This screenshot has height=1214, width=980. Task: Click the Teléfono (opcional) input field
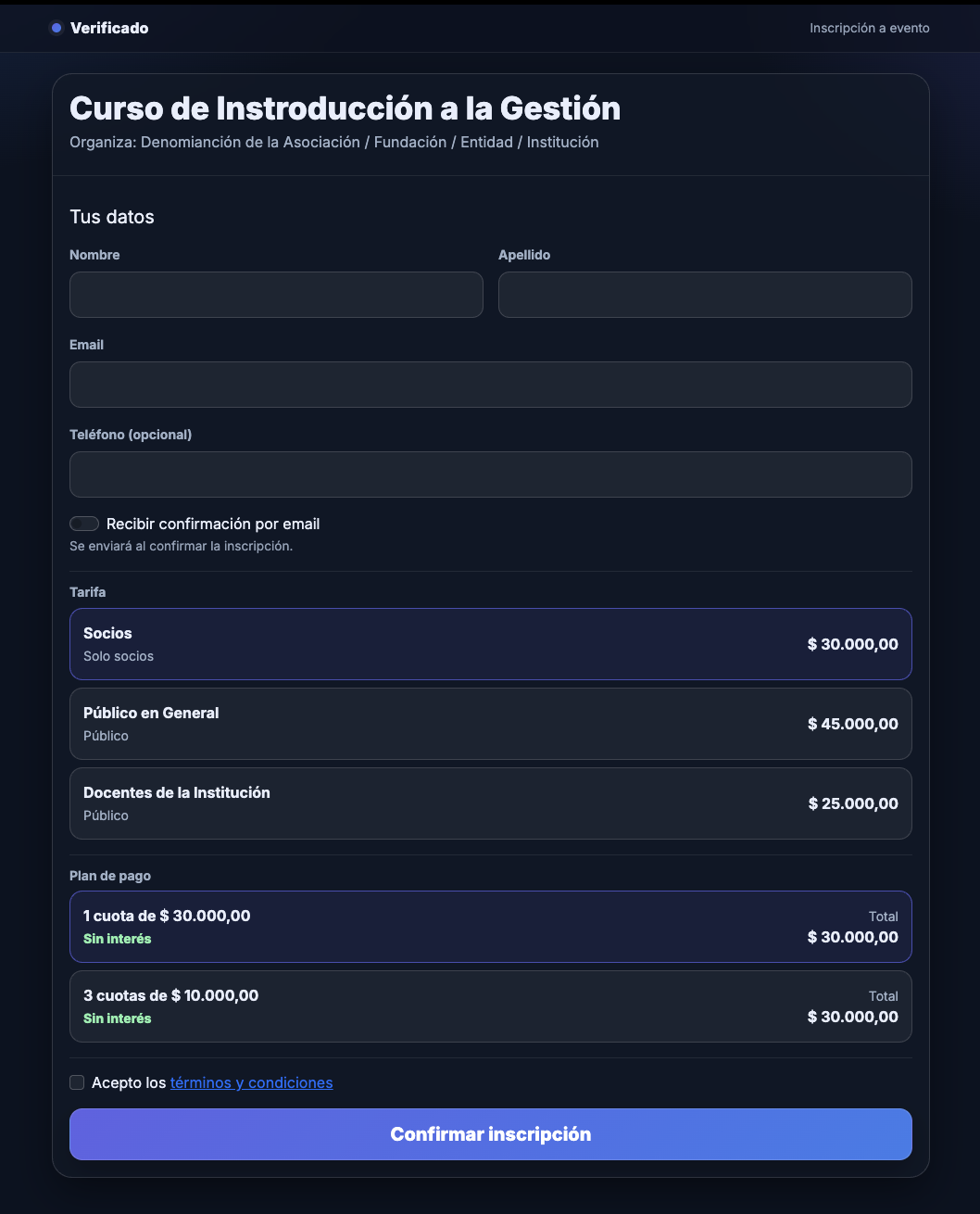[490, 474]
